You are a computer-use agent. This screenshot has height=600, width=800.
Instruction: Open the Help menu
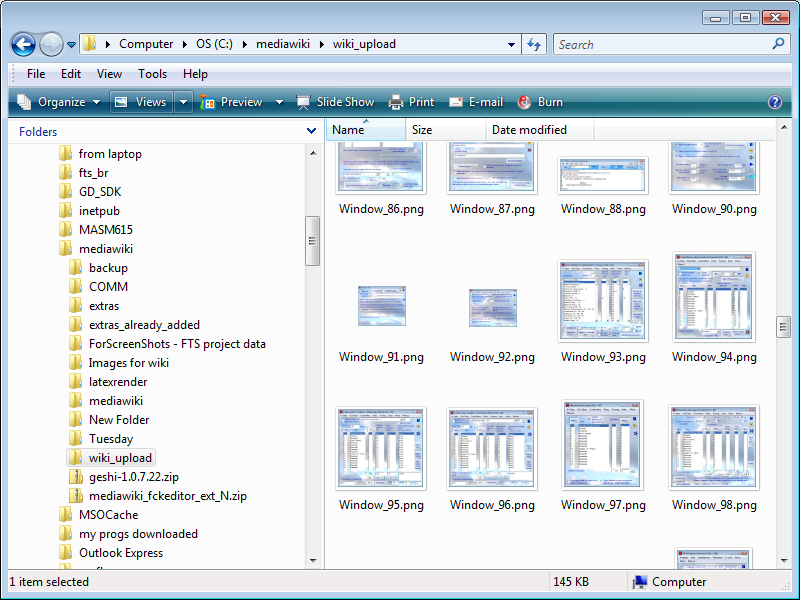click(x=195, y=74)
